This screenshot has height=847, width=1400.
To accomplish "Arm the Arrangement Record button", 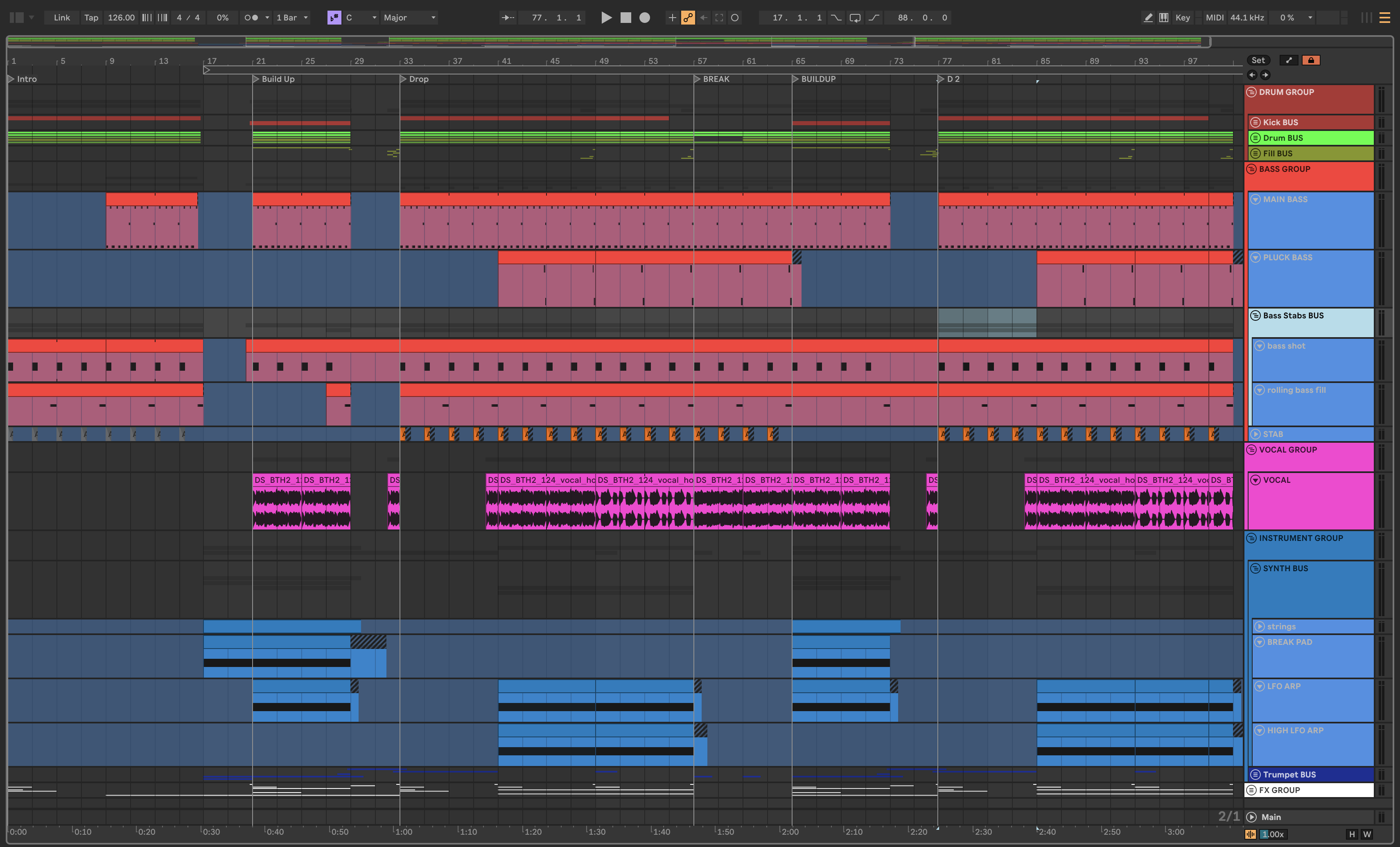I will click(644, 18).
